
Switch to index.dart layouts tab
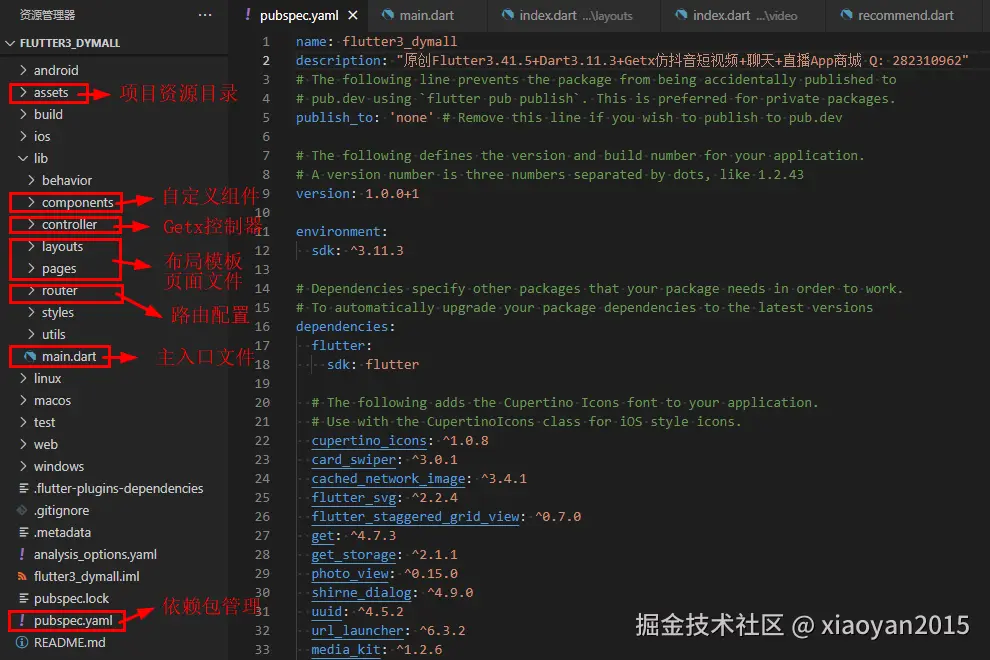click(575, 15)
